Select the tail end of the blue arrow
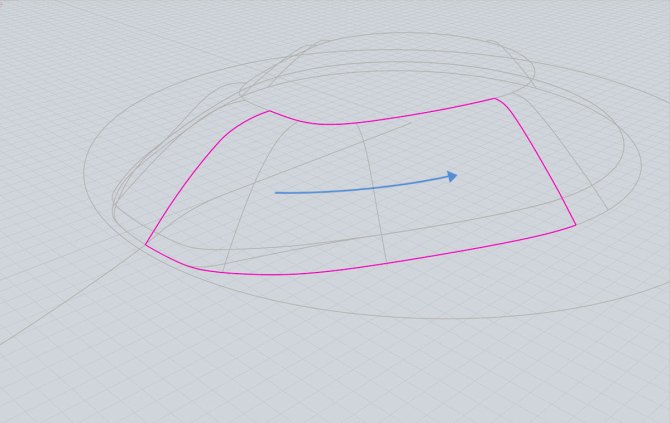This screenshot has width=670, height=423. pos(276,192)
